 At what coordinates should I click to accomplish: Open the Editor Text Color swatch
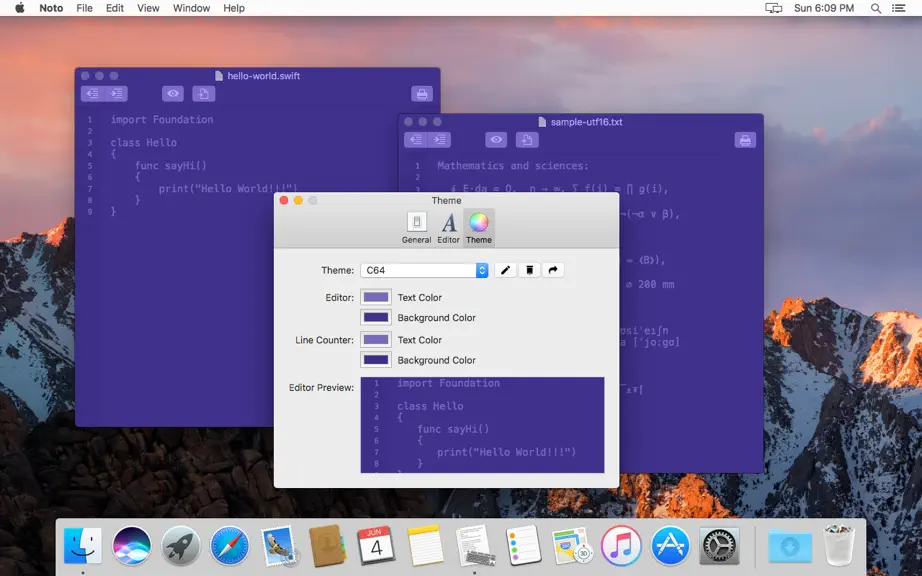point(376,297)
